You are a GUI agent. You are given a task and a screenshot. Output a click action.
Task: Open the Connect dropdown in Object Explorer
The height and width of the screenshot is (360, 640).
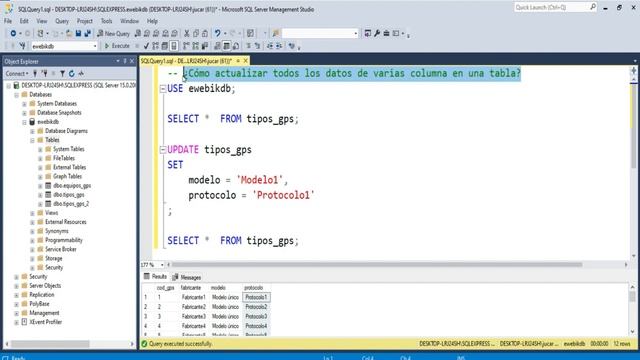17,73
